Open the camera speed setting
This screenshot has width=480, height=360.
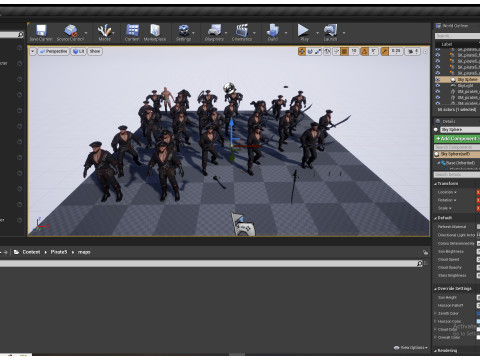click(x=413, y=51)
